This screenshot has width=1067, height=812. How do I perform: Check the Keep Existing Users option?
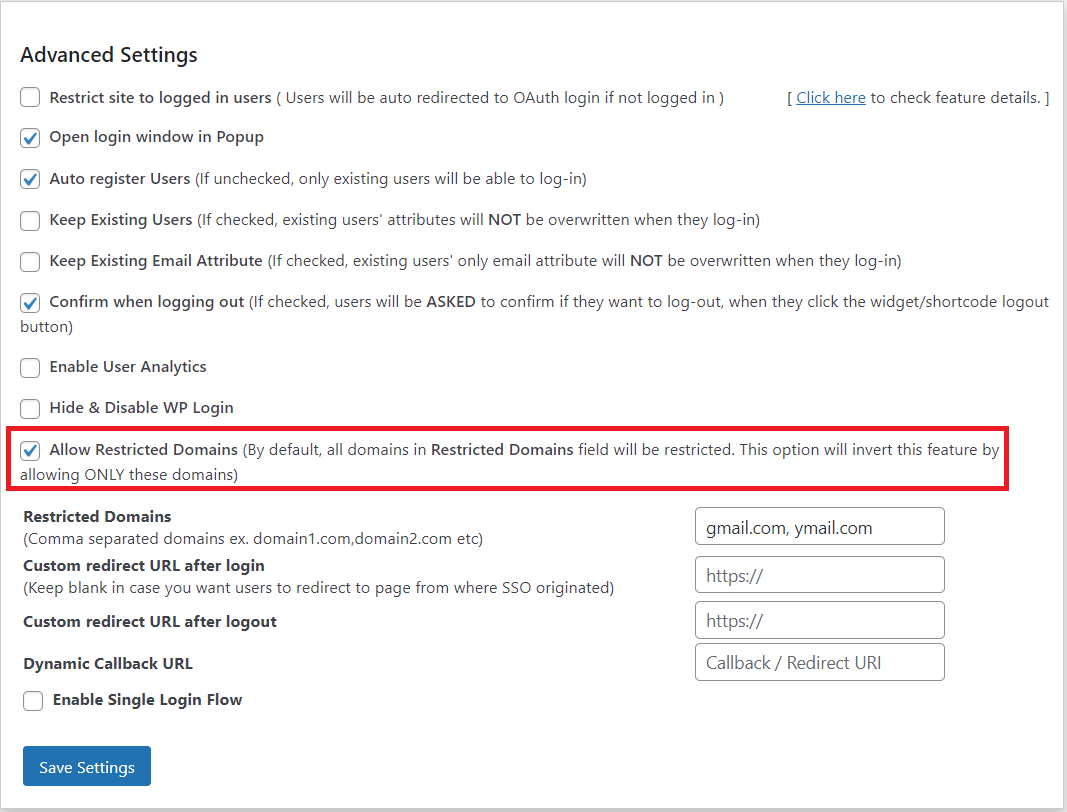[30, 221]
